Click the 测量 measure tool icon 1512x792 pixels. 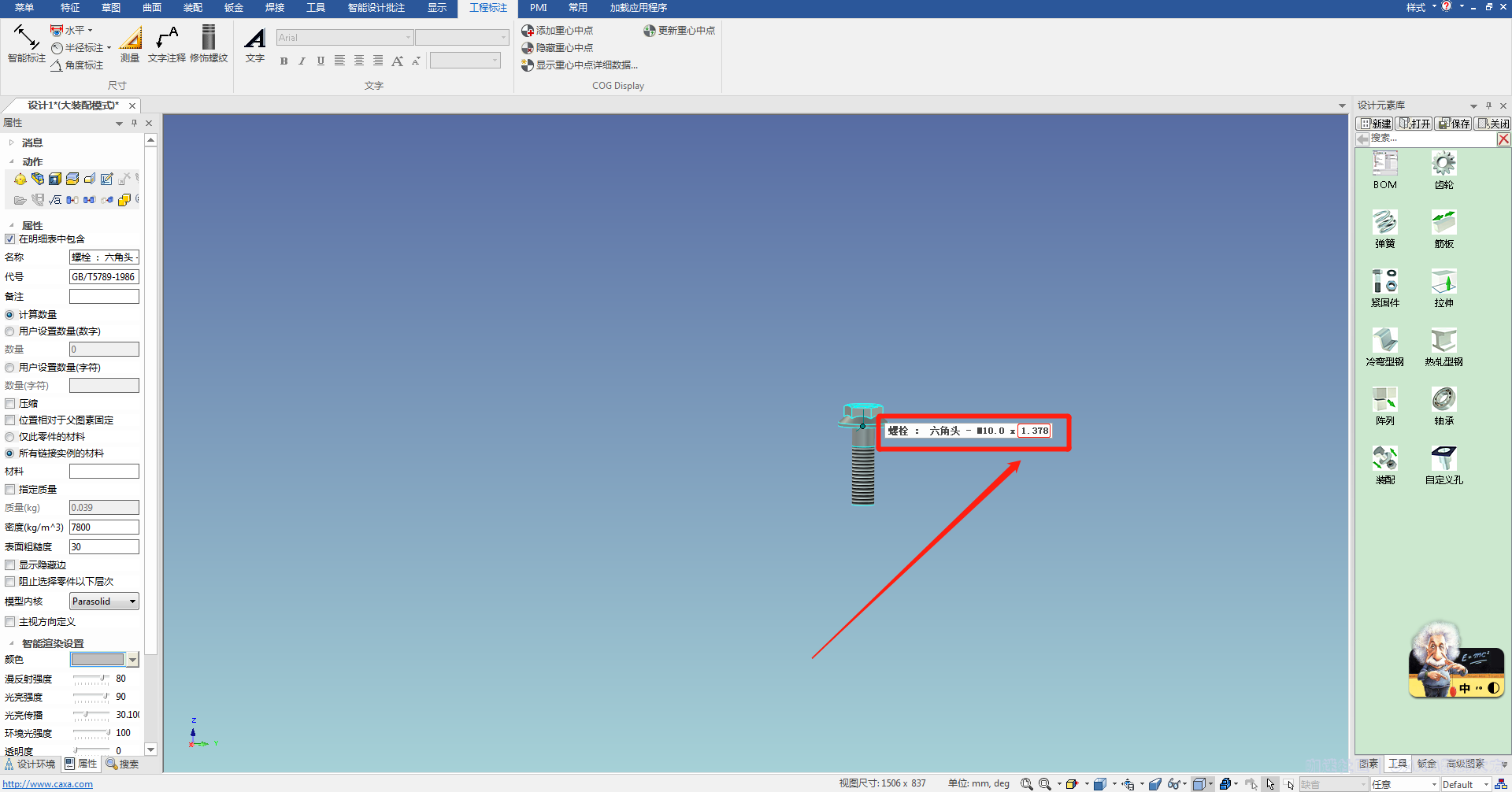coord(130,43)
